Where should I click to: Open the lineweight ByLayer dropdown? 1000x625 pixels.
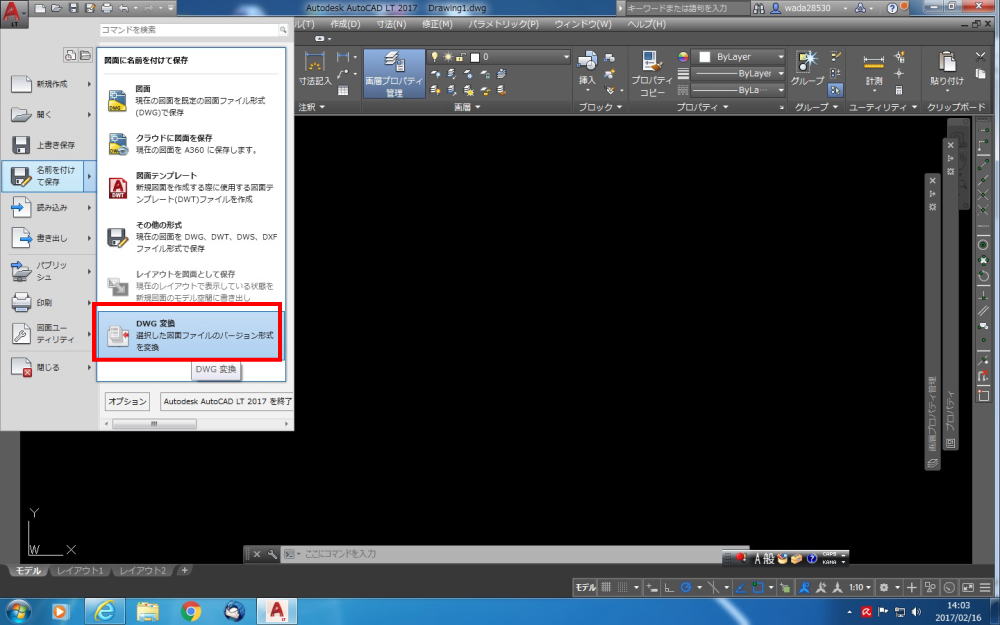click(x=739, y=74)
